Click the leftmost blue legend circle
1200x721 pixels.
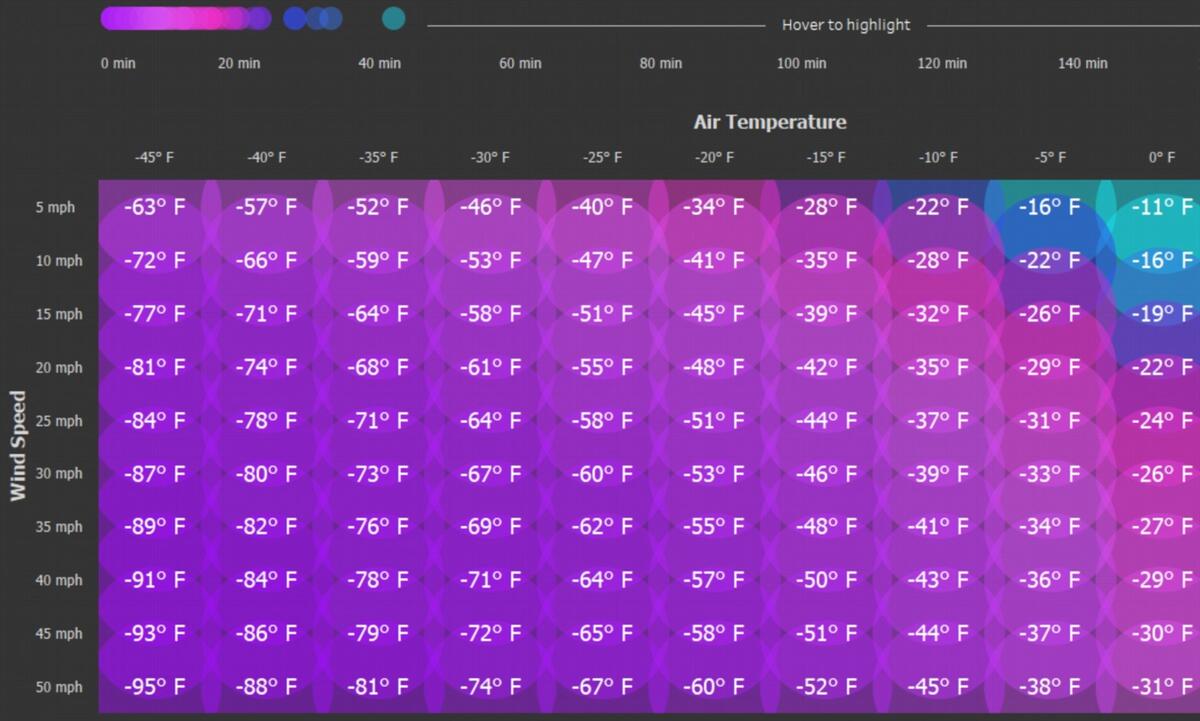[x=295, y=18]
